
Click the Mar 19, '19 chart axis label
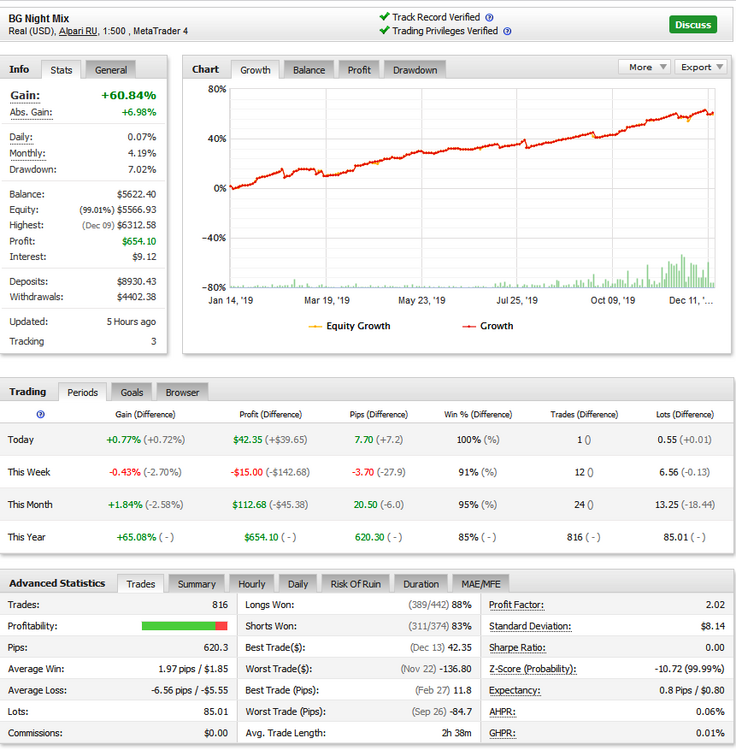pyautogui.click(x=327, y=300)
